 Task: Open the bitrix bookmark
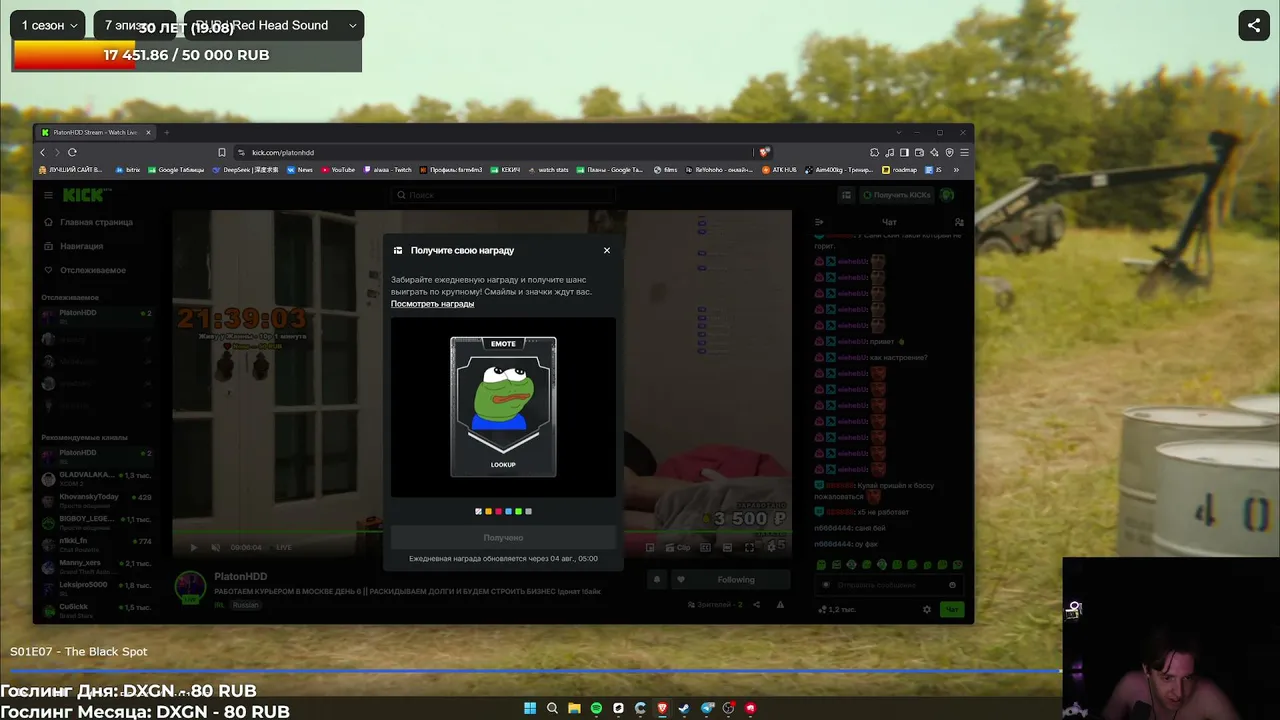tap(128, 170)
